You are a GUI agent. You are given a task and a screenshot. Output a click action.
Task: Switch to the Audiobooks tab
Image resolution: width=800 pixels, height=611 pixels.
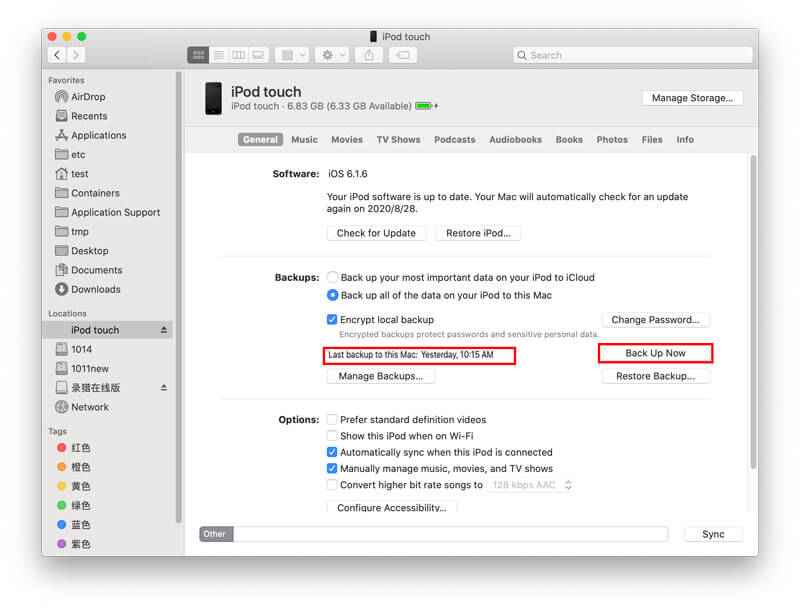pos(515,140)
